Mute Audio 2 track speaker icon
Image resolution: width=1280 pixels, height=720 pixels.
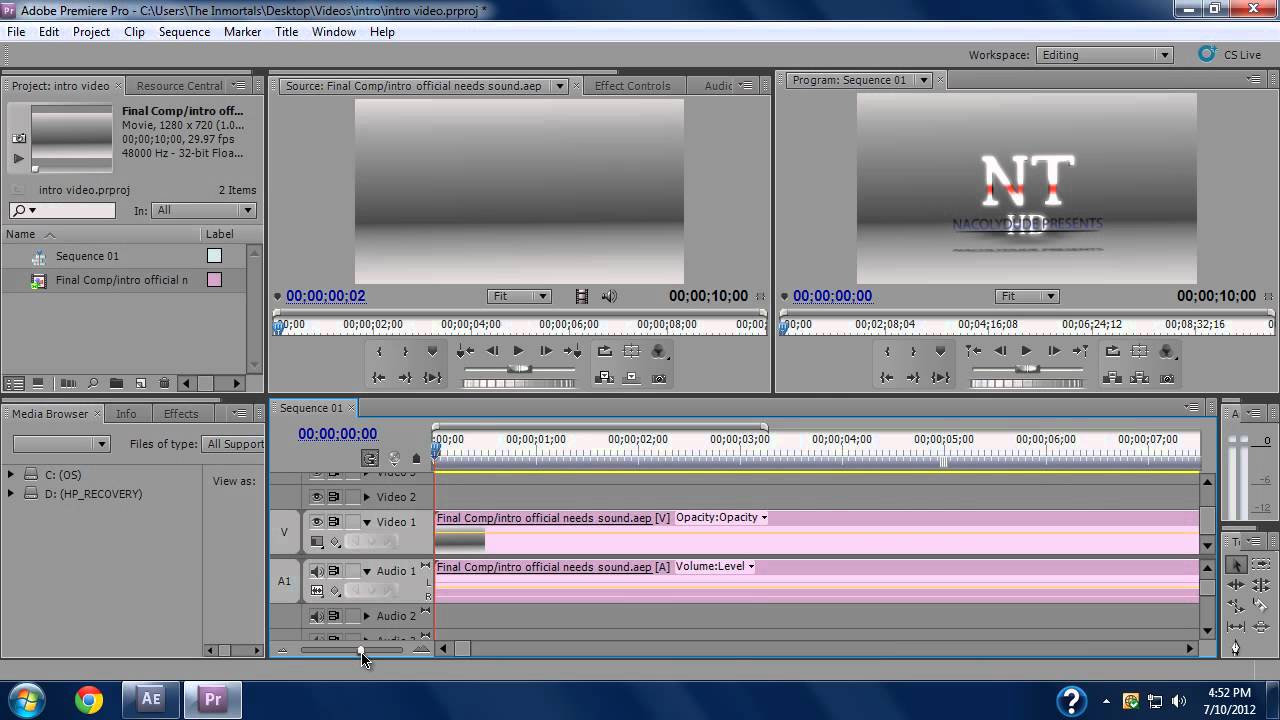pyautogui.click(x=317, y=616)
